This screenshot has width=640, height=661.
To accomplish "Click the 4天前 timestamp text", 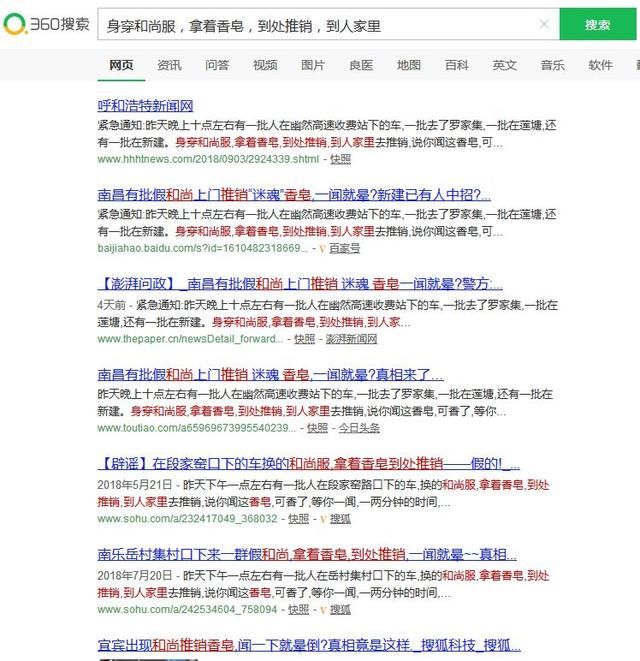I will (x=111, y=305).
